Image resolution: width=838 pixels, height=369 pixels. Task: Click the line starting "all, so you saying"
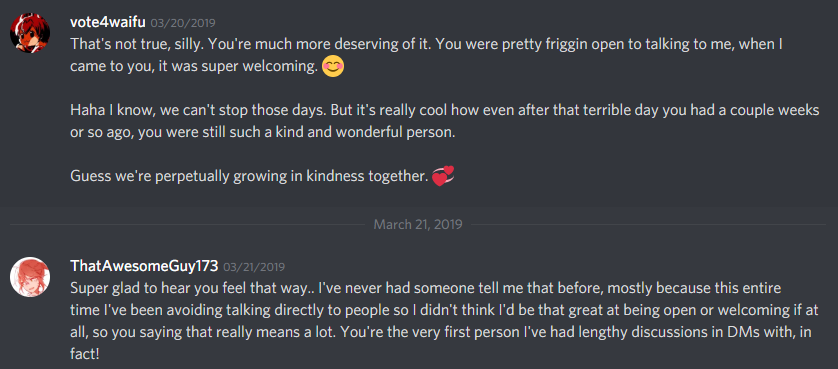click(441, 333)
